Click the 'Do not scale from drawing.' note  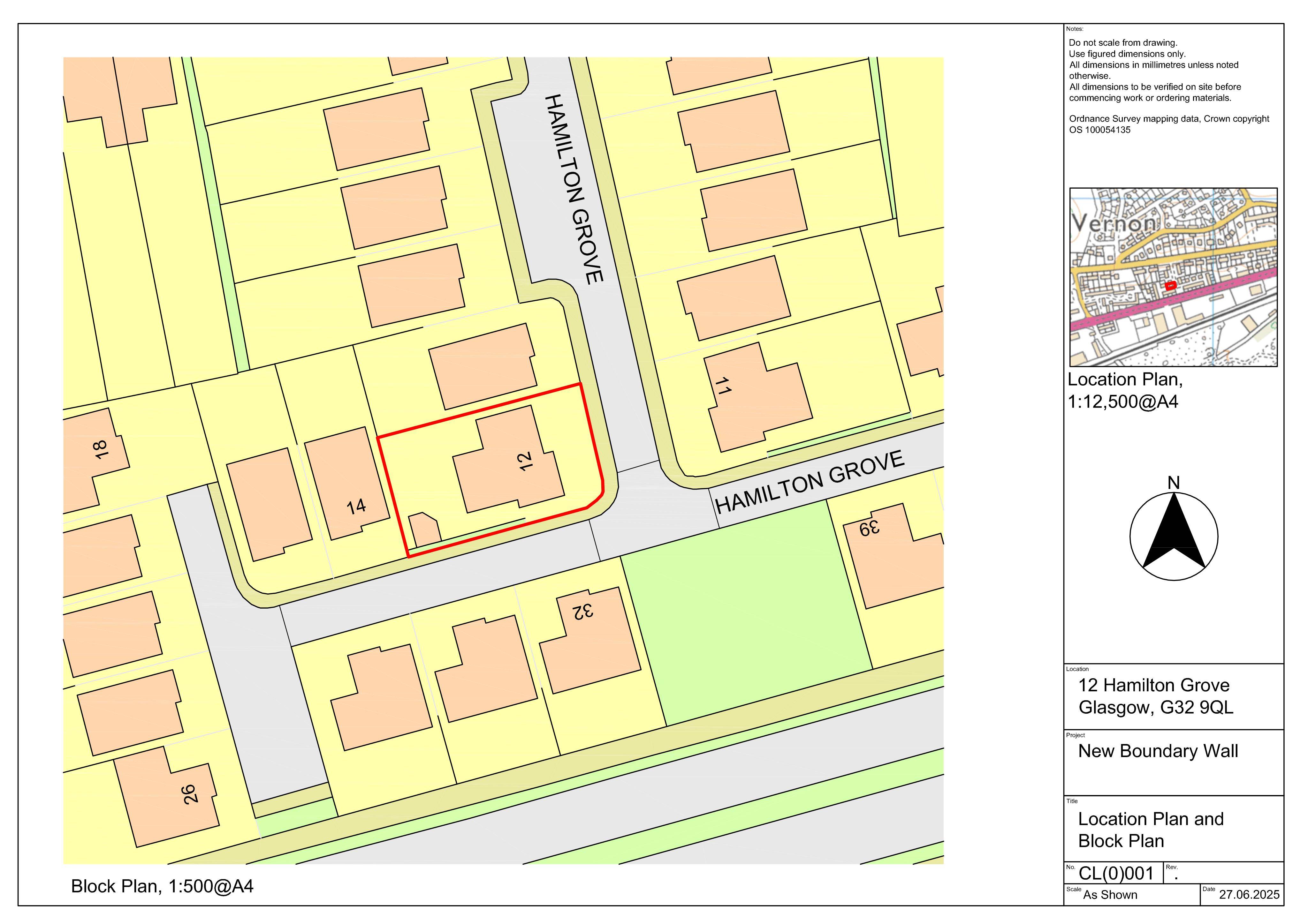[1123, 43]
